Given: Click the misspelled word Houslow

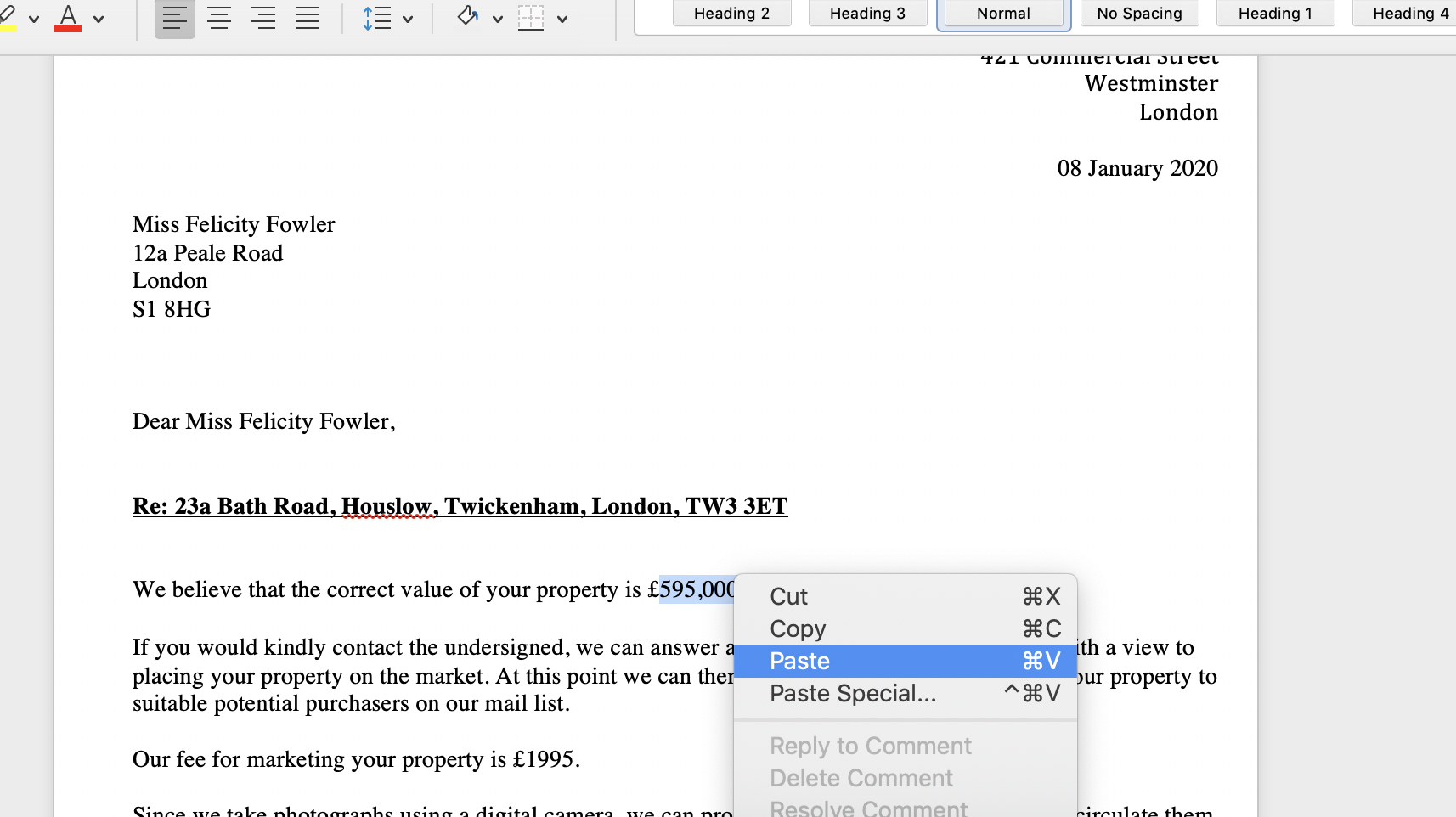Looking at the screenshot, I should [x=387, y=506].
